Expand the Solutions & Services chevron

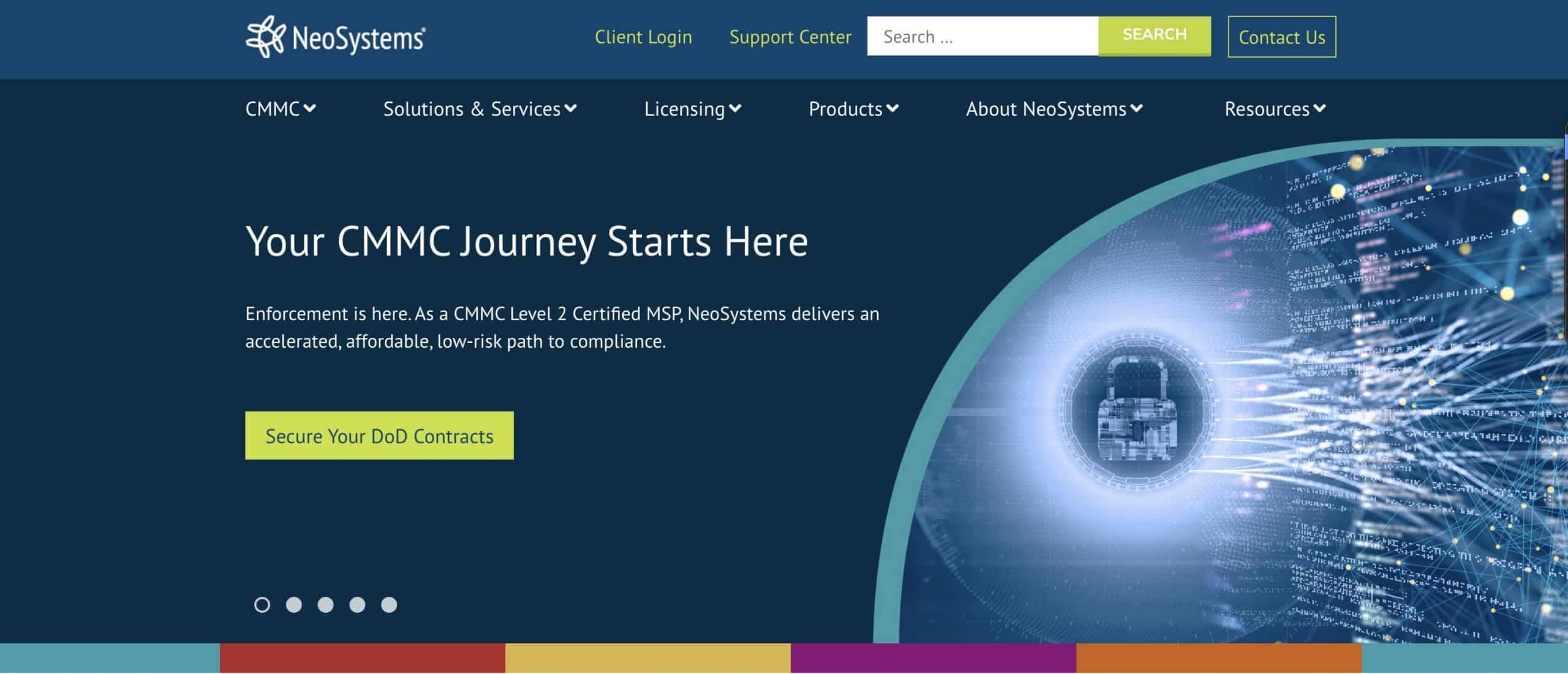570,108
